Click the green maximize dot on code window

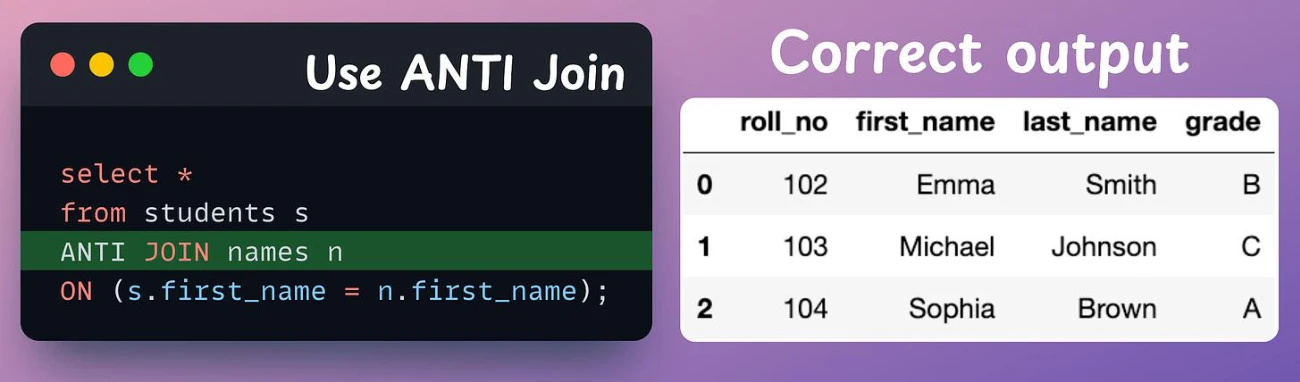pyautogui.click(x=141, y=65)
